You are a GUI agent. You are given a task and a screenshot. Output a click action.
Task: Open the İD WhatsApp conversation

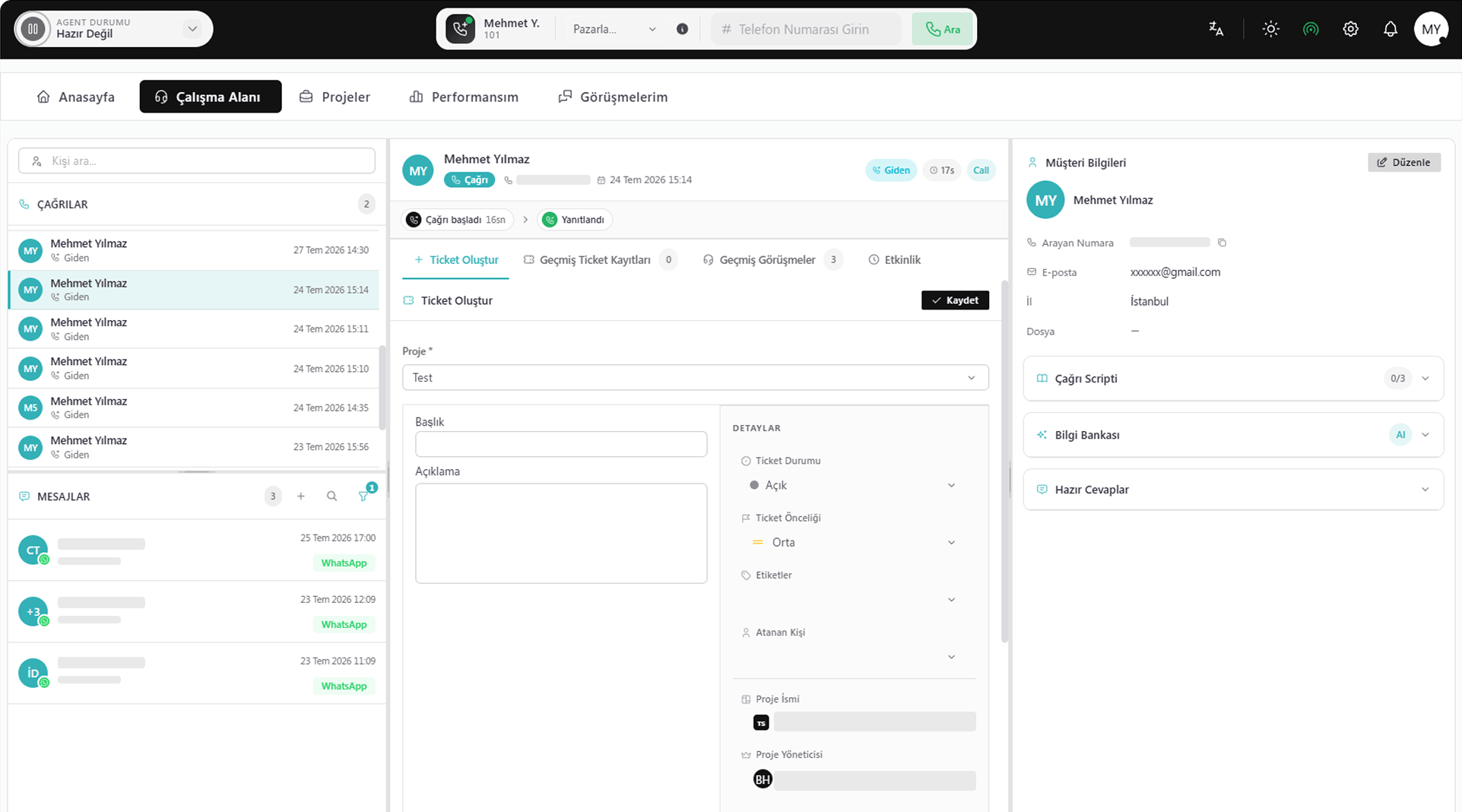click(197, 674)
